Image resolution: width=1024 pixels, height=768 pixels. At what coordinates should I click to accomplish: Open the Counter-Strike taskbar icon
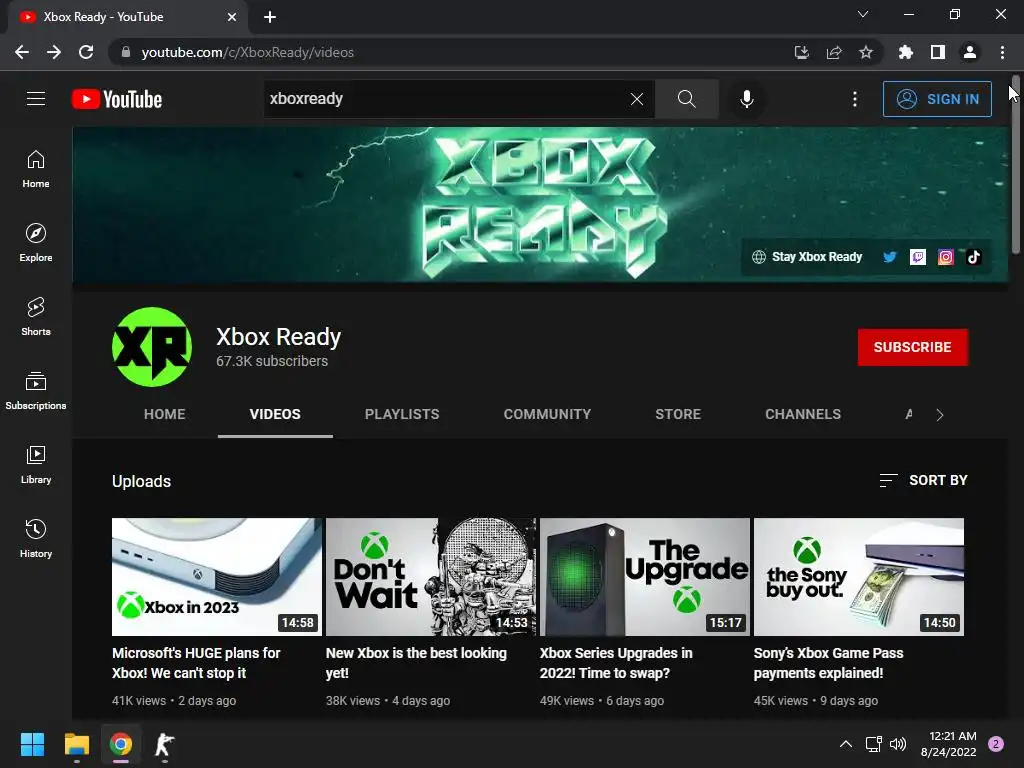[x=165, y=744]
